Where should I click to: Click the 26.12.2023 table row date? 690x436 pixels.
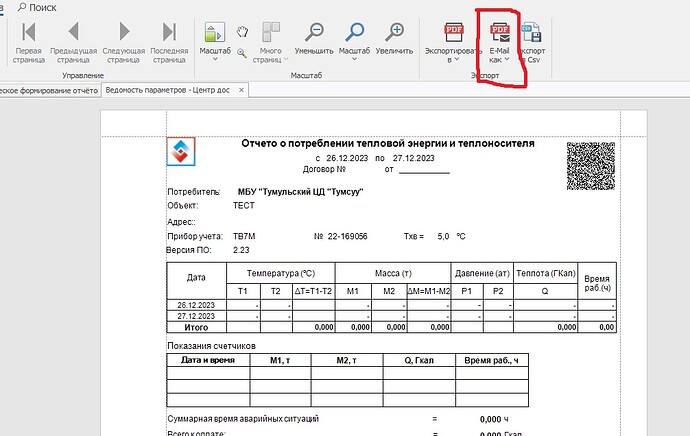[196, 305]
